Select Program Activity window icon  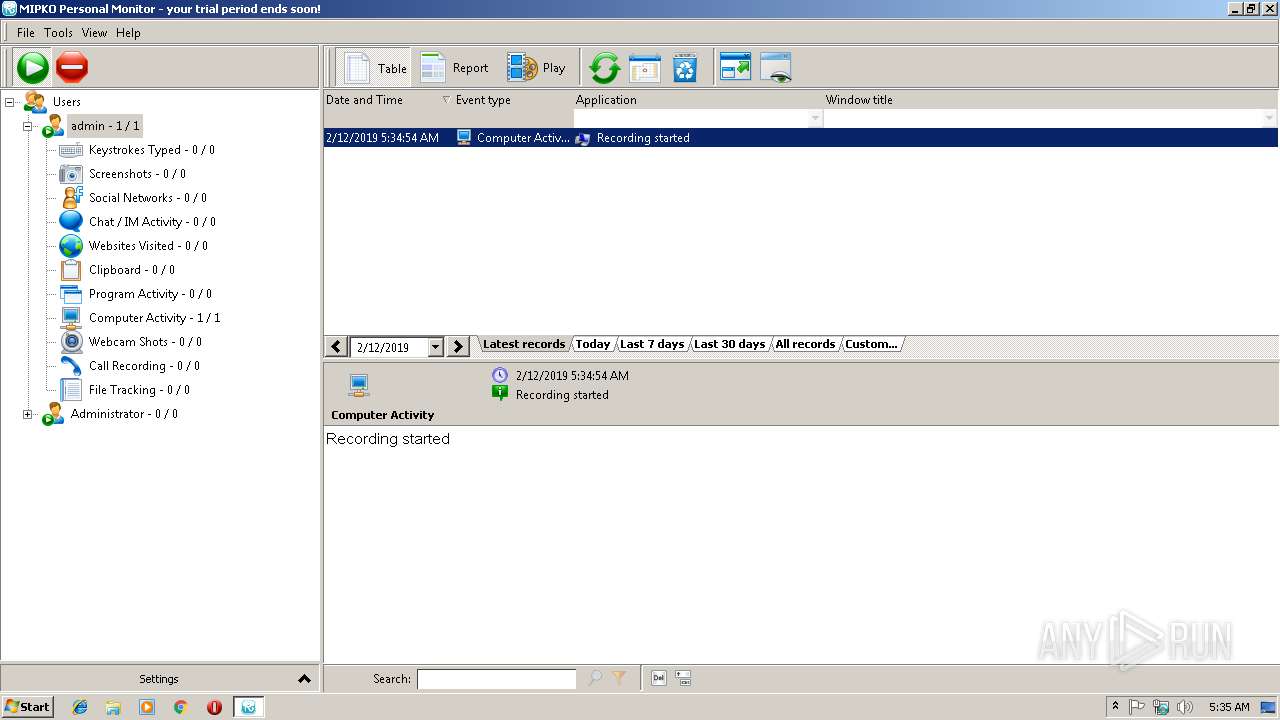click(71, 294)
